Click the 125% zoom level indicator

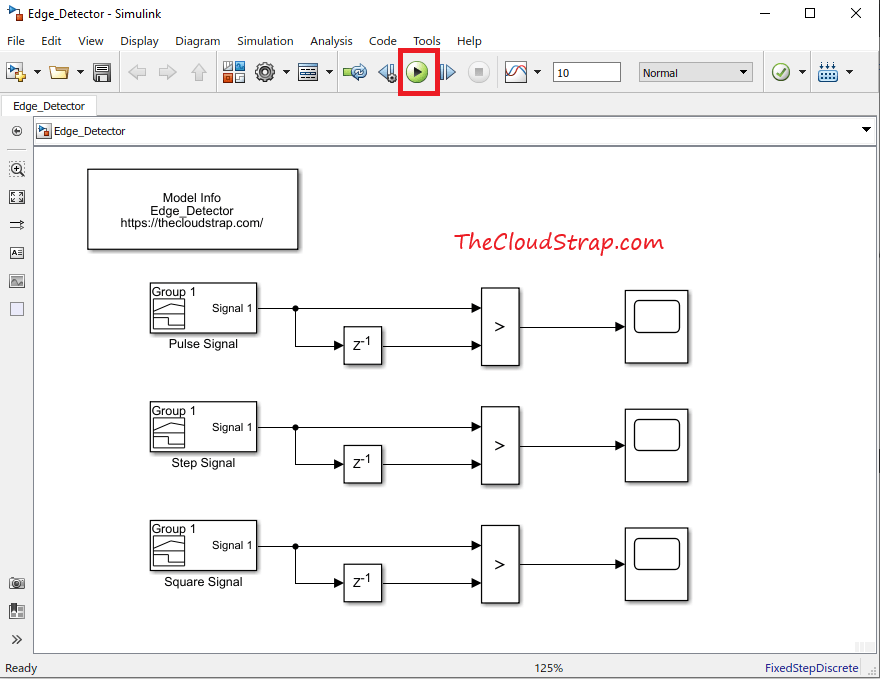pos(548,668)
